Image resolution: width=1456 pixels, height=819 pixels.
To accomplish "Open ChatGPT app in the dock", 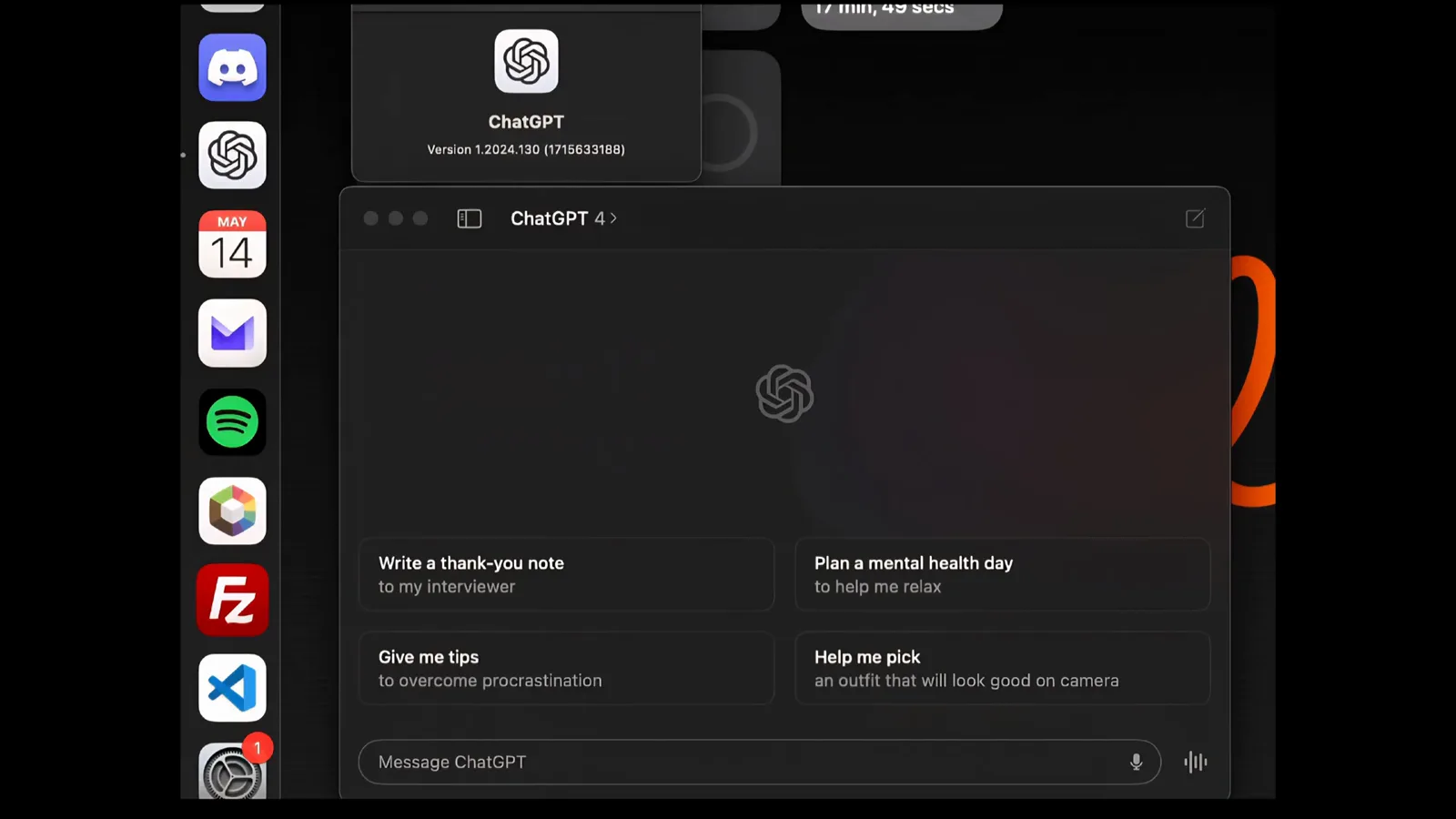I will pyautogui.click(x=232, y=155).
